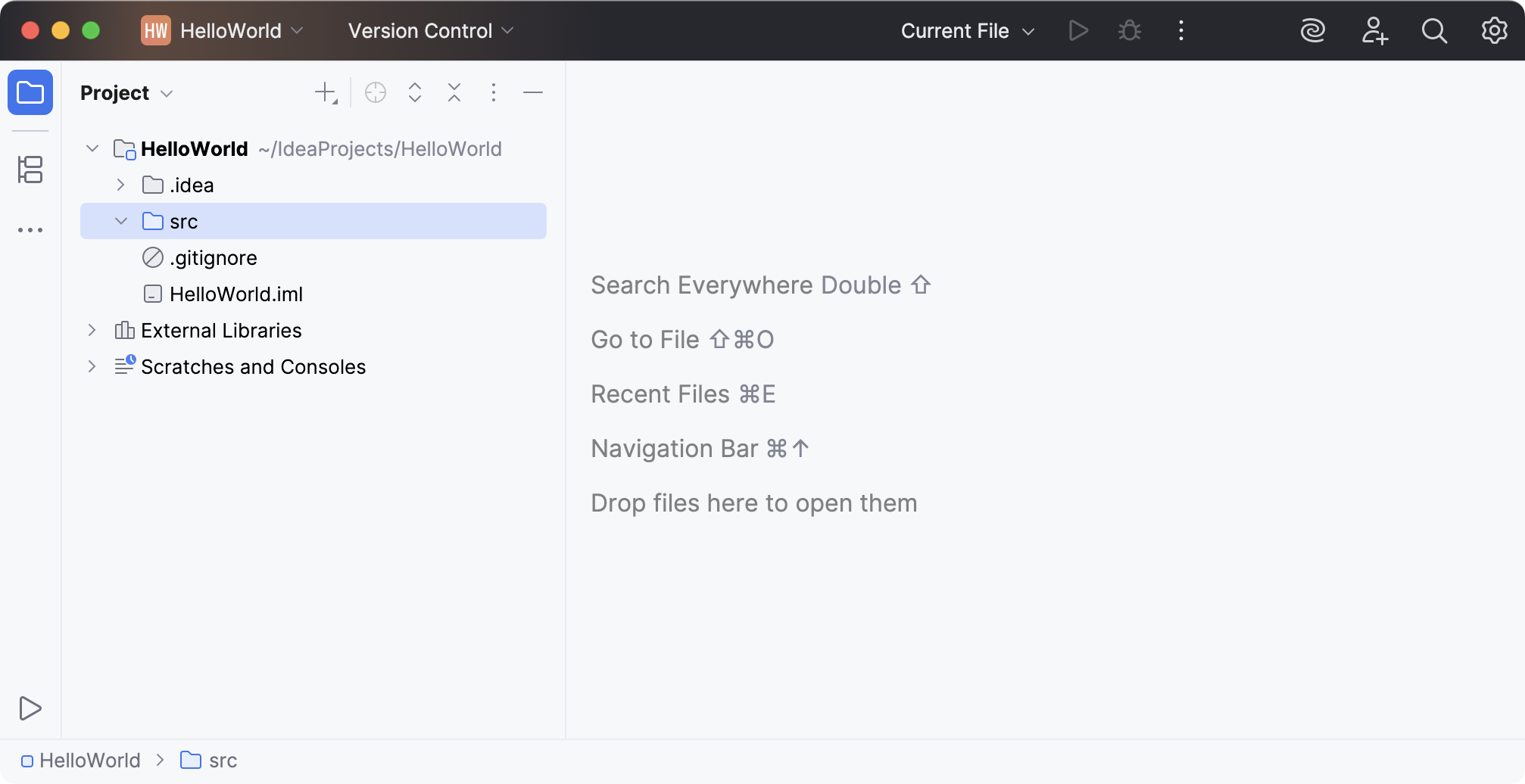This screenshot has width=1525, height=784.
Task: Open Search Everywhere magnifier icon
Action: click(1433, 31)
